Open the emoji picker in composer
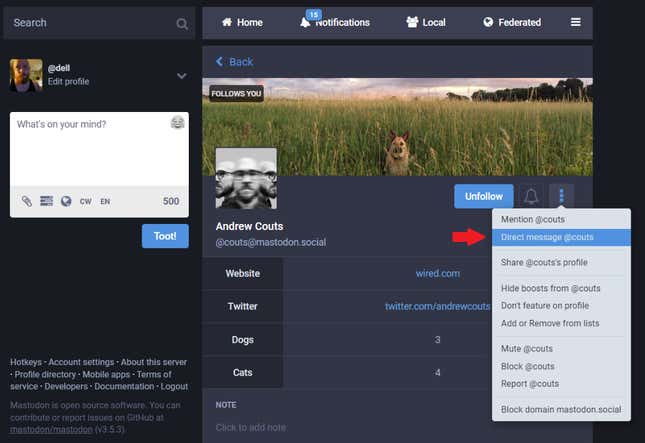645x443 pixels. pyautogui.click(x=177, y=123)
